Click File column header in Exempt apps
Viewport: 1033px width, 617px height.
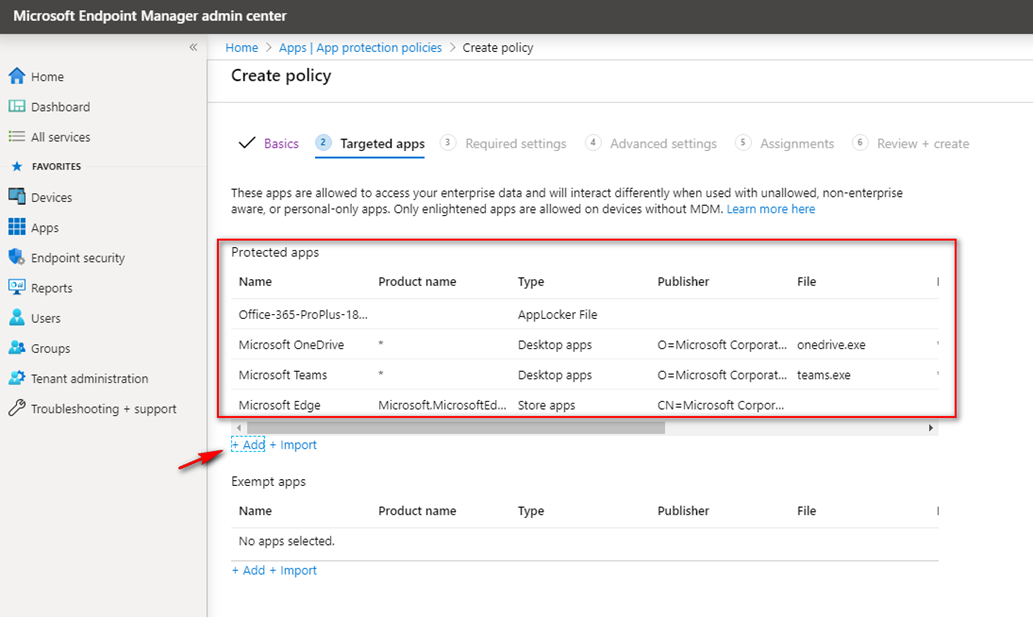tap(806, 511)
